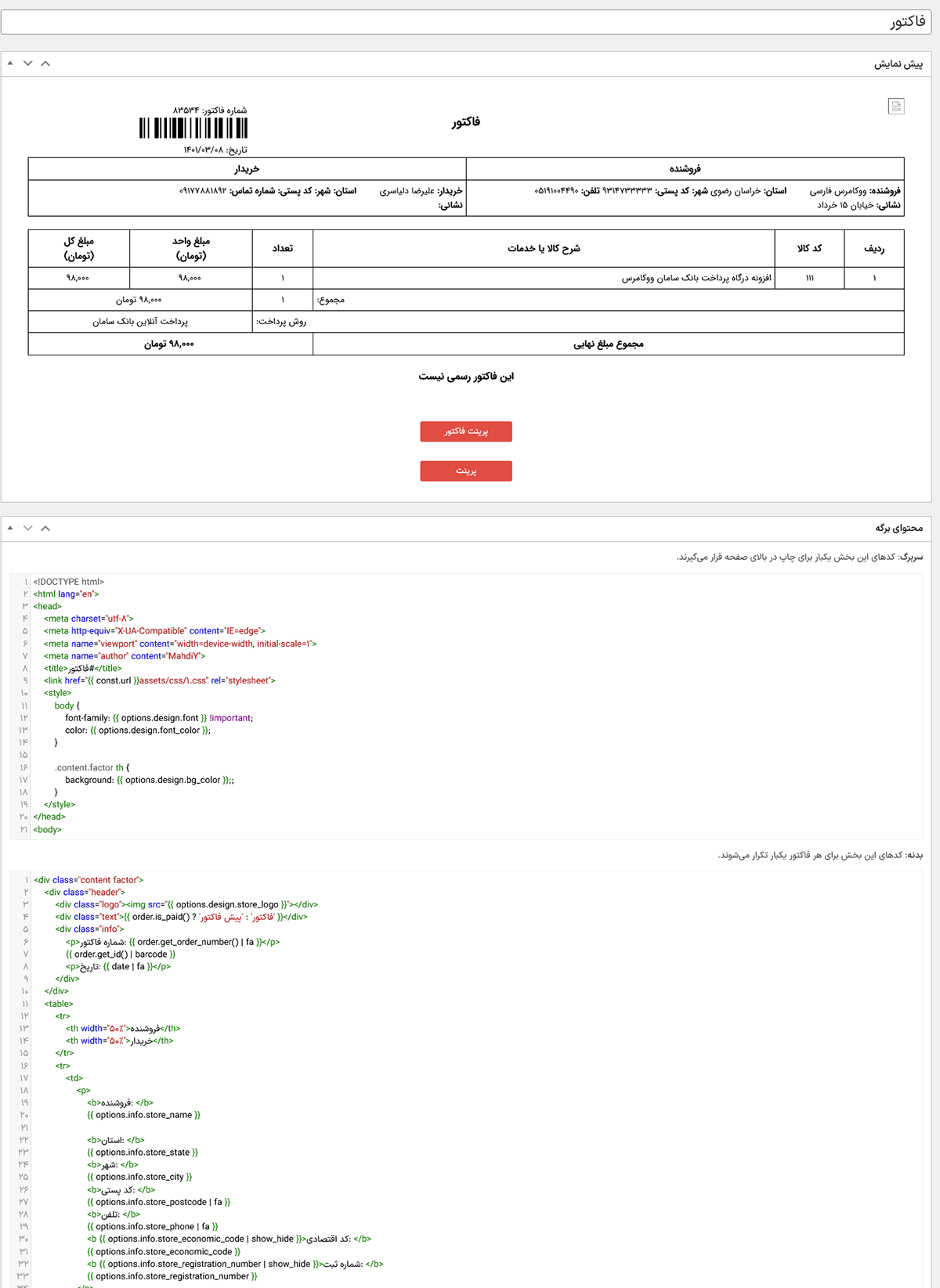This screenshot has height=1288, width=940.
Task: Move the محتوای برگه panel up
Action: [x=45, y=529]
